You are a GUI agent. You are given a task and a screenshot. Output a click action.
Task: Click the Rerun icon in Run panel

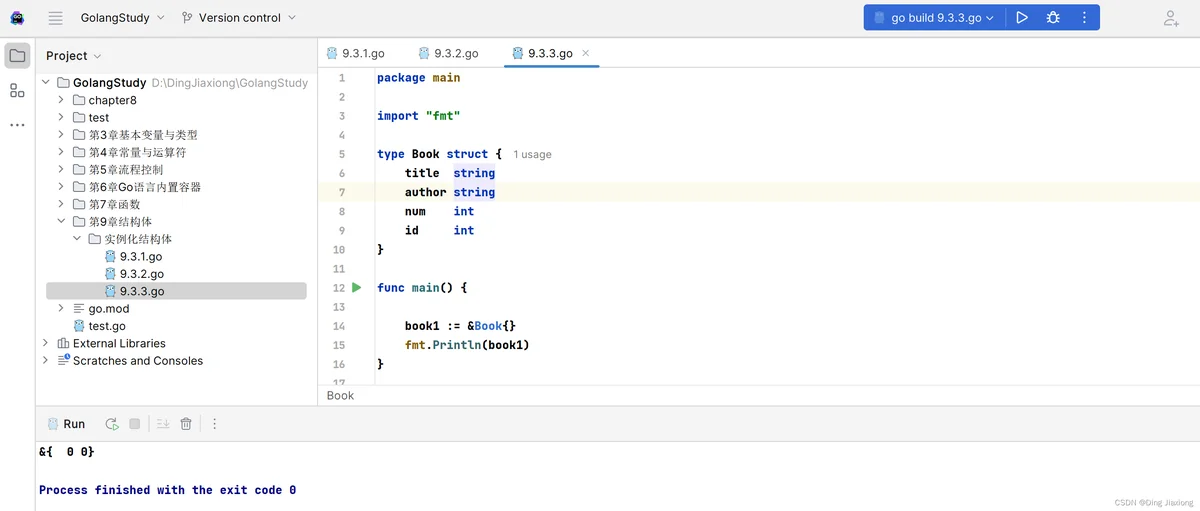pos(112,424)
